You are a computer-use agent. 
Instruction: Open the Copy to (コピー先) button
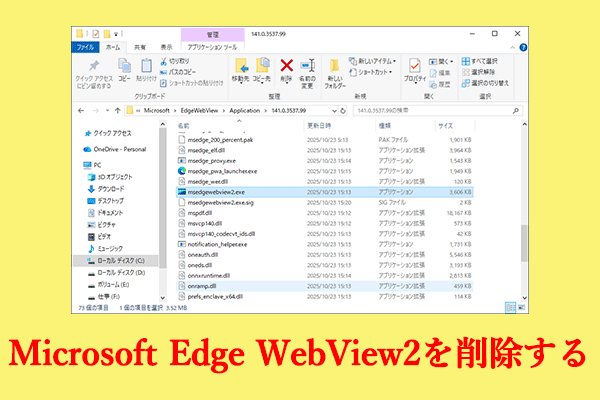pyautogui.click(x=262, y=71)
